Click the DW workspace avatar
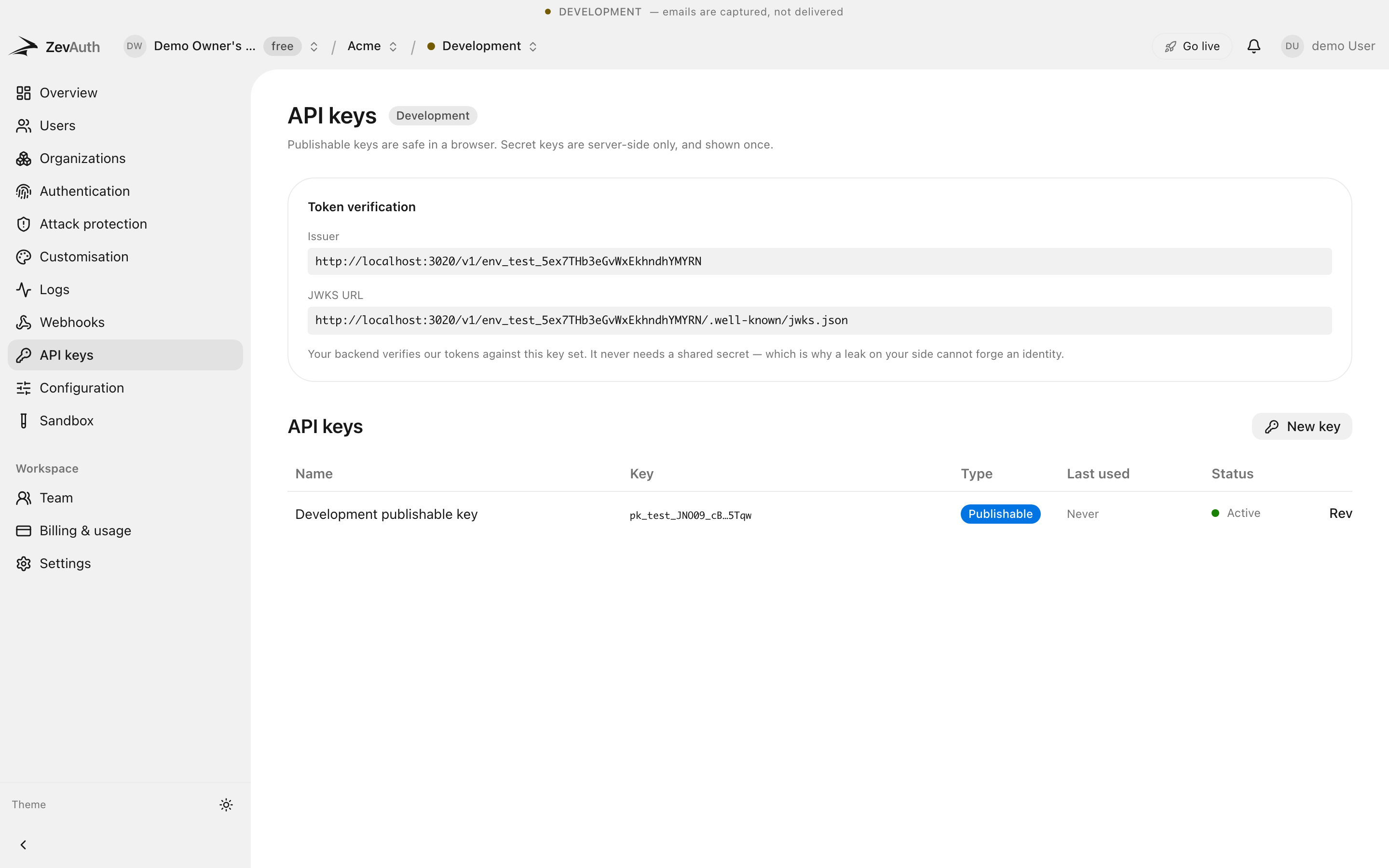 134,46
